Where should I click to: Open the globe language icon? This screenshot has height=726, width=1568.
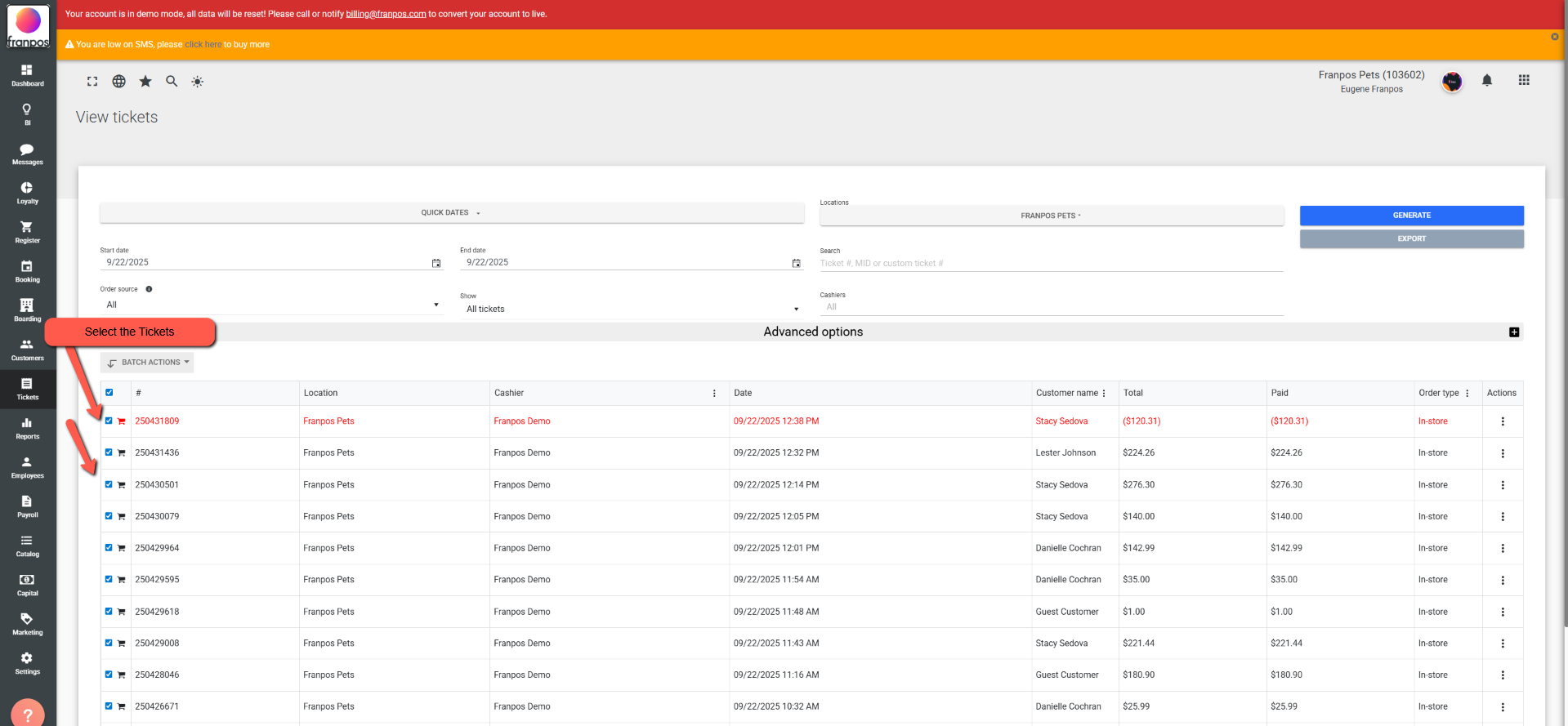[x=118, y=82]
